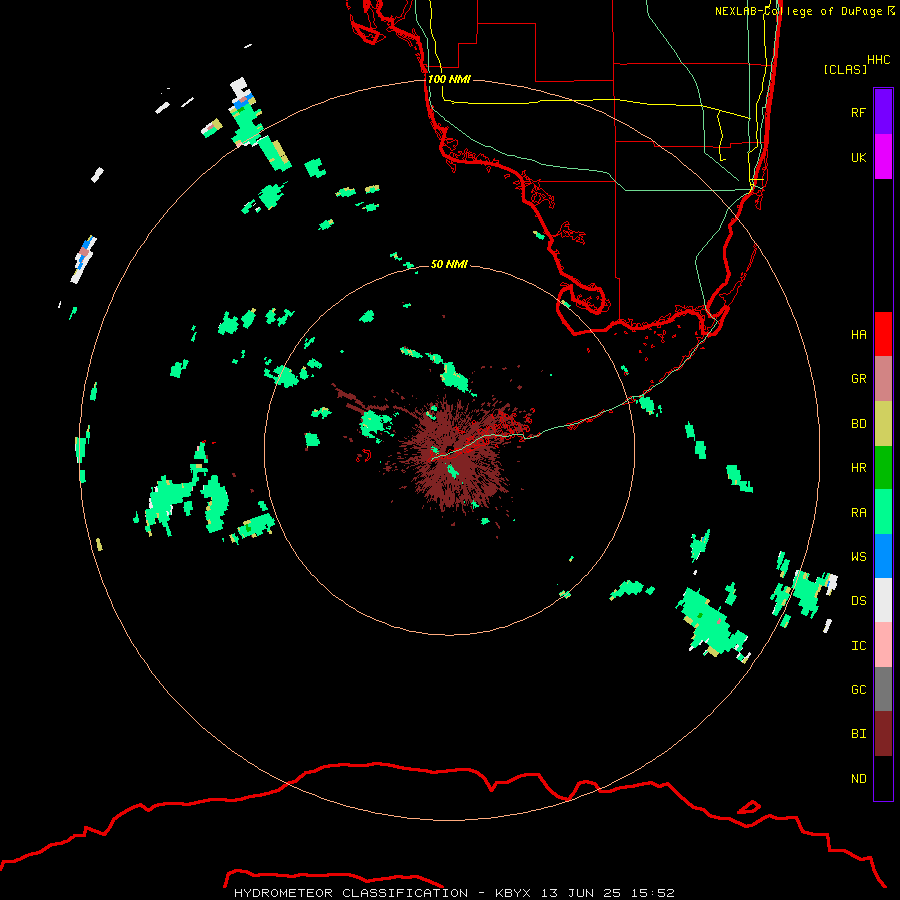Click the IC light pink legend swatch
The height and width of the screenshot is (900, 900).
(x=883, y=645)
